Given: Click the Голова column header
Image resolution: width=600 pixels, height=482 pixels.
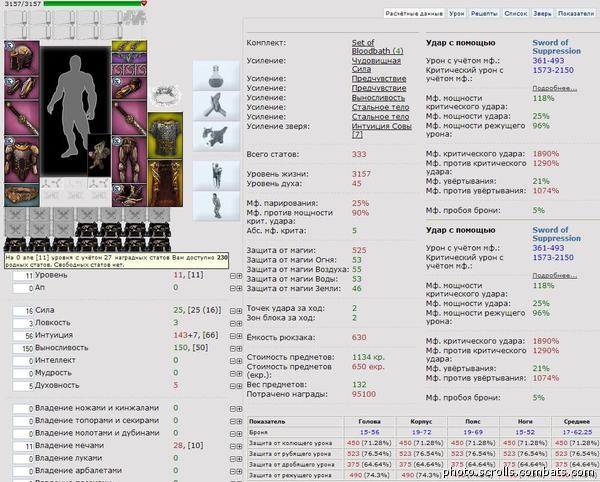Looking at the screenshot, I should 369,422.
